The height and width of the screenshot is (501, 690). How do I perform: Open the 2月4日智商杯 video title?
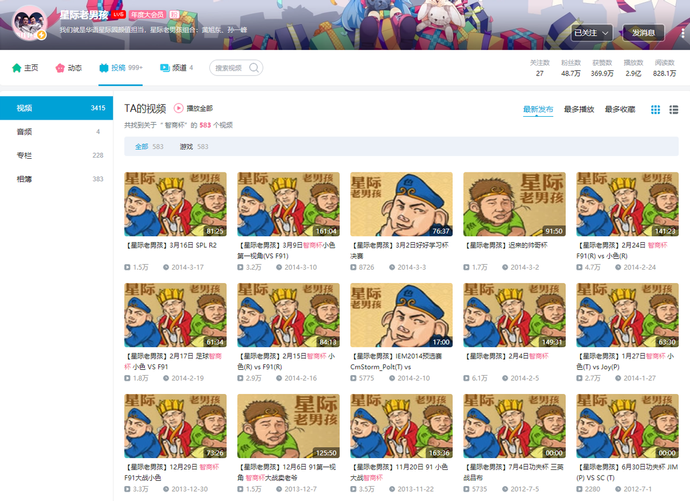click(x=506, y=356)
